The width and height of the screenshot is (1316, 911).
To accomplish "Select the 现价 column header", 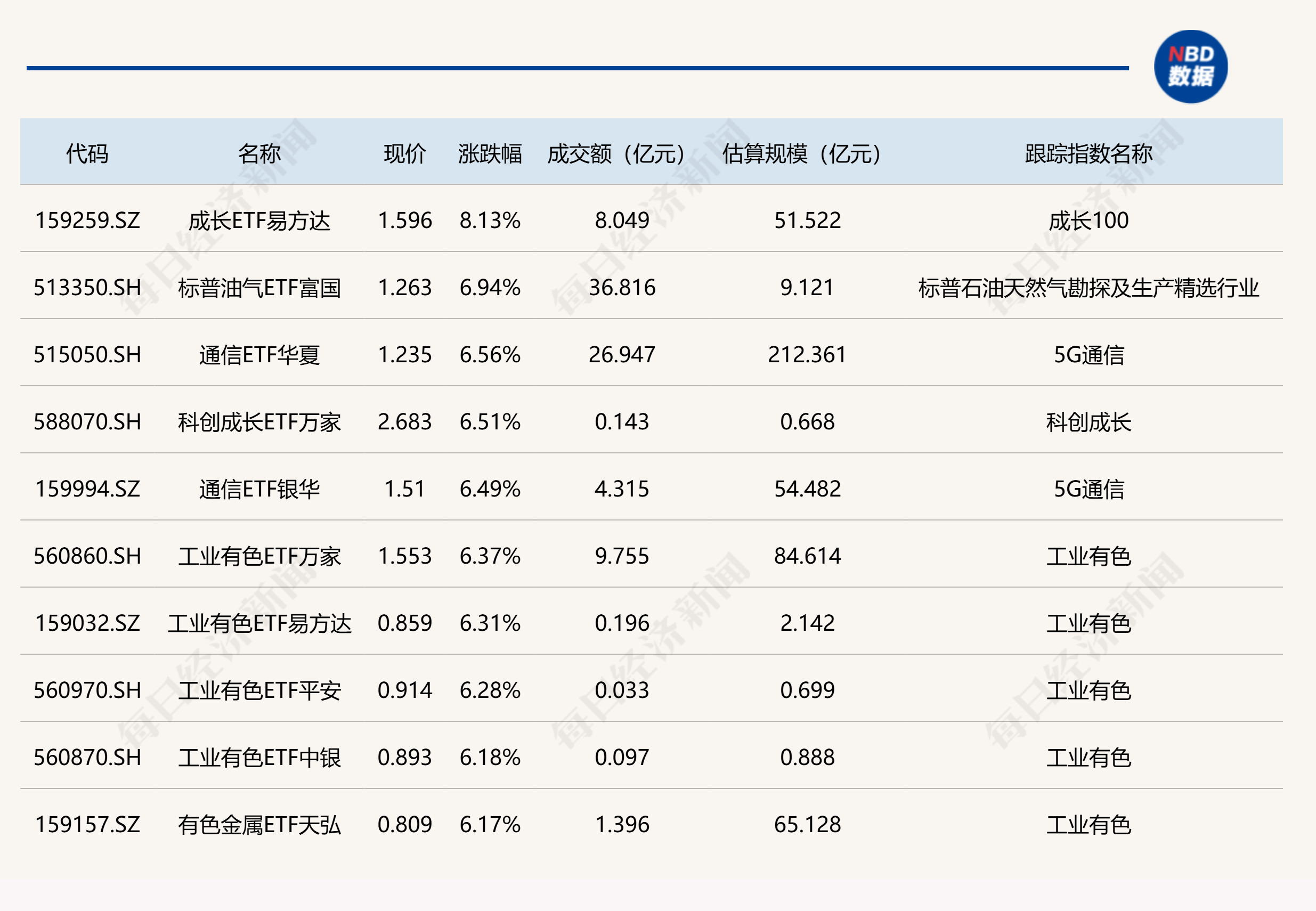I will click(x=404, y=153).
